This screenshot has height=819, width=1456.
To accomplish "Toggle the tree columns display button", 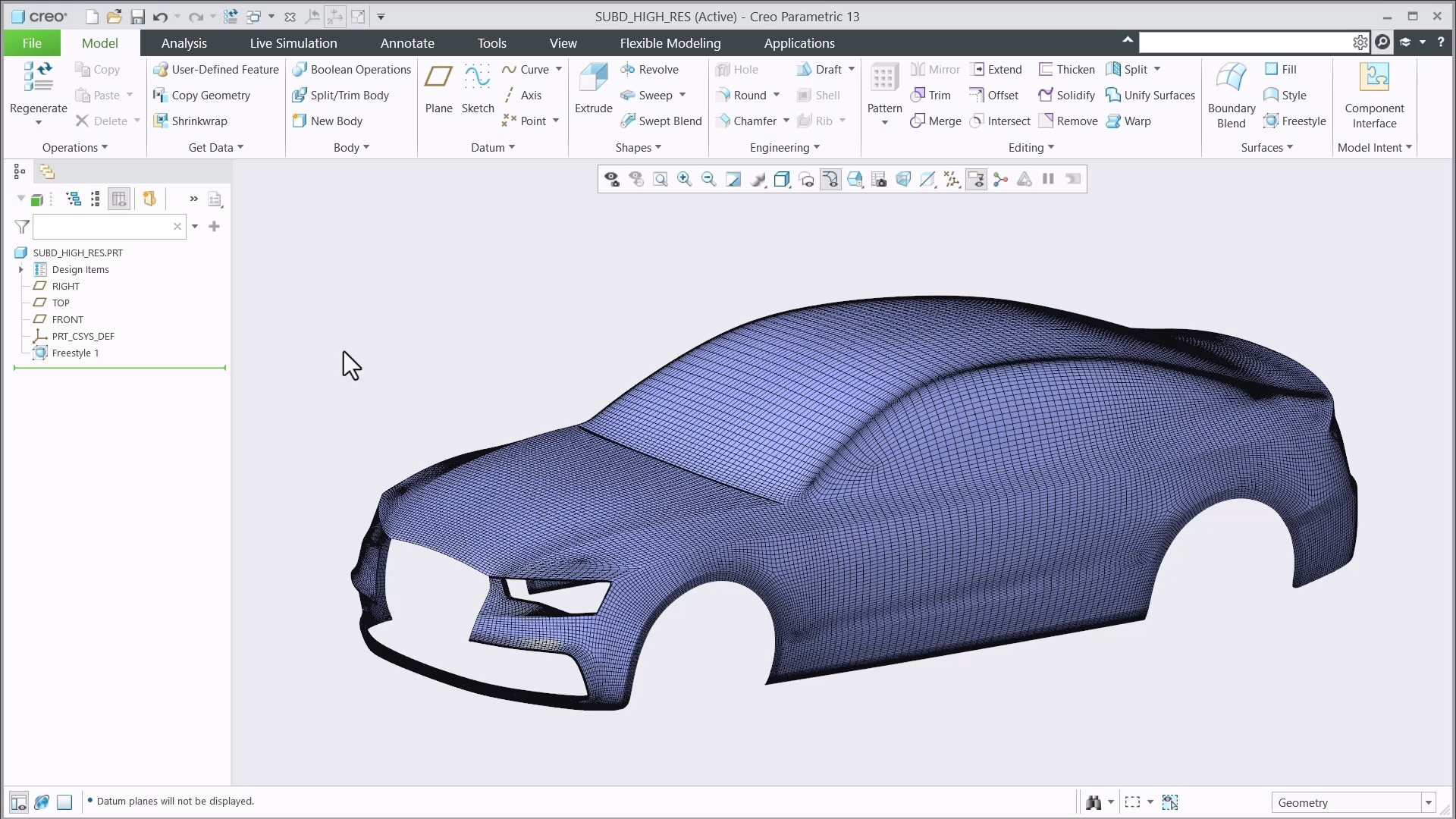I will click(x=119, y=199).
